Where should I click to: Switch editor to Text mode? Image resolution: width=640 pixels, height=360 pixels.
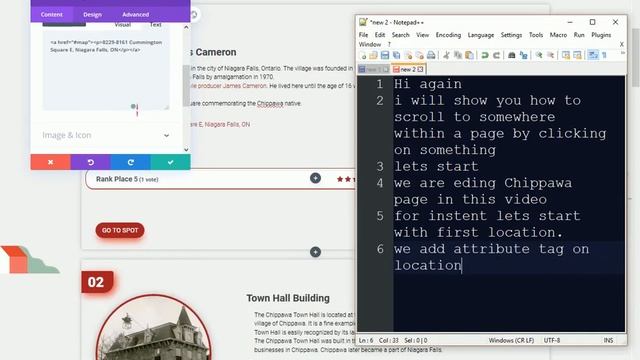(x=156, y=25)
